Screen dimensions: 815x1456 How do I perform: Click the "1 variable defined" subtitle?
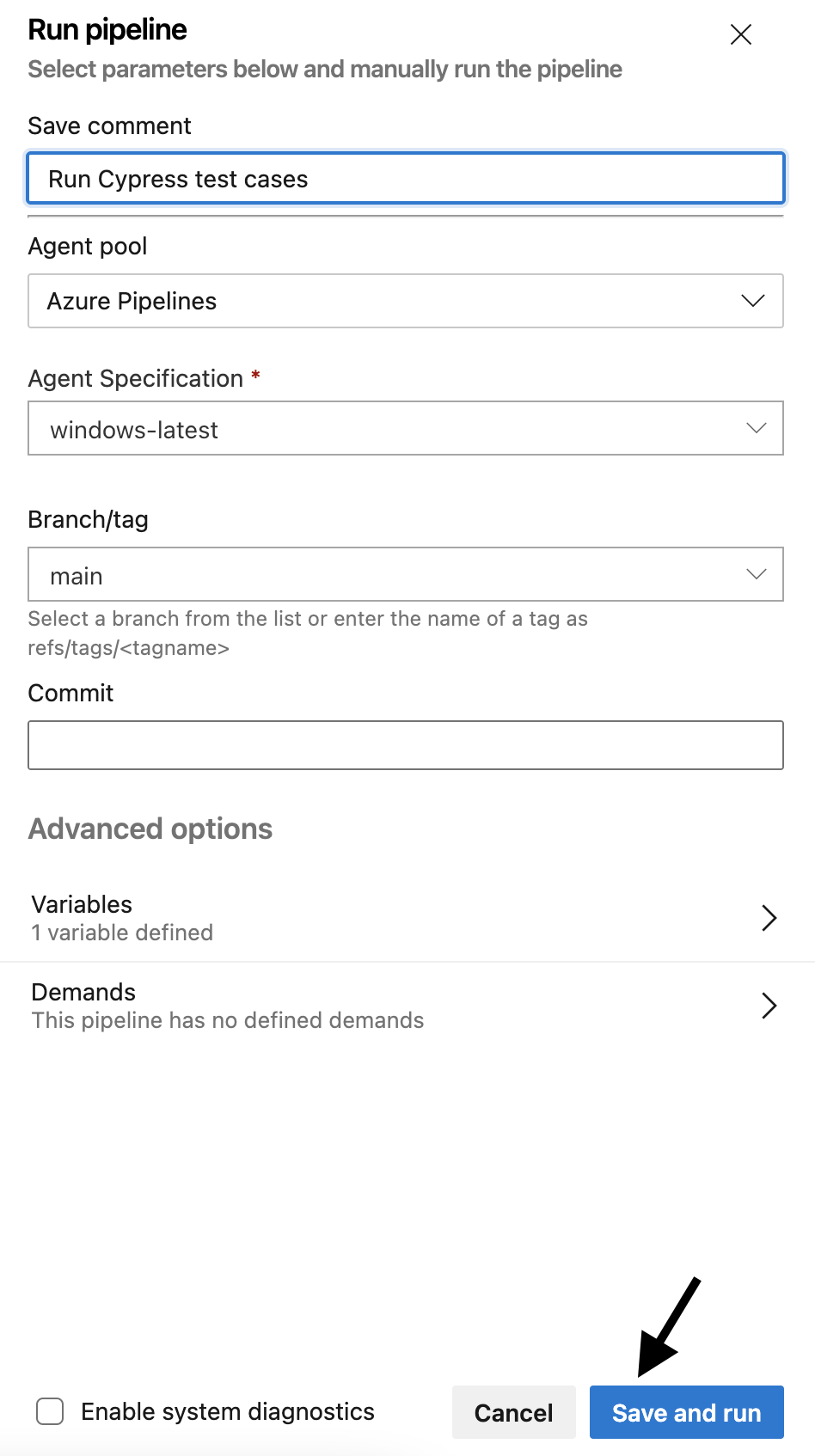[122, 933]
